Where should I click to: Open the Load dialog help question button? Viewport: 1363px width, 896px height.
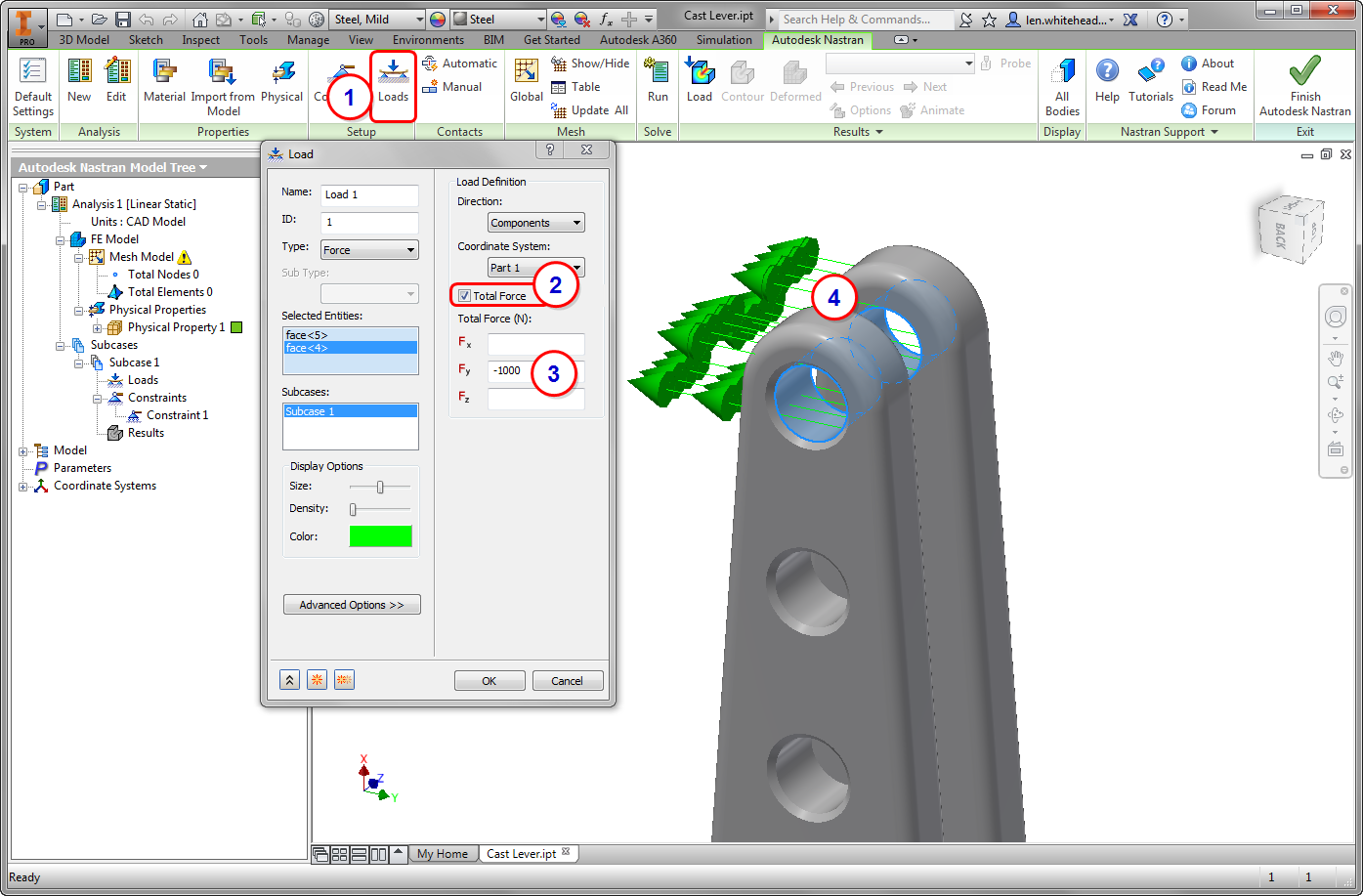tap(549, 150)
